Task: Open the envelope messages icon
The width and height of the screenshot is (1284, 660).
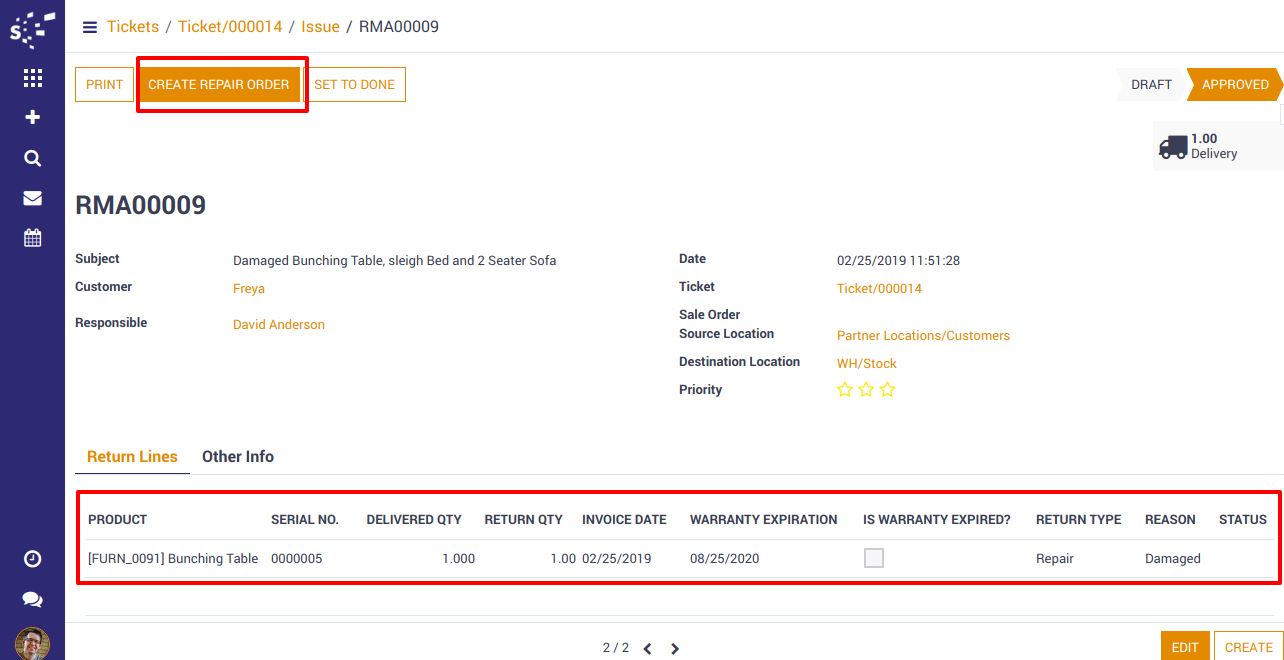Action: (x=32, y=198)
